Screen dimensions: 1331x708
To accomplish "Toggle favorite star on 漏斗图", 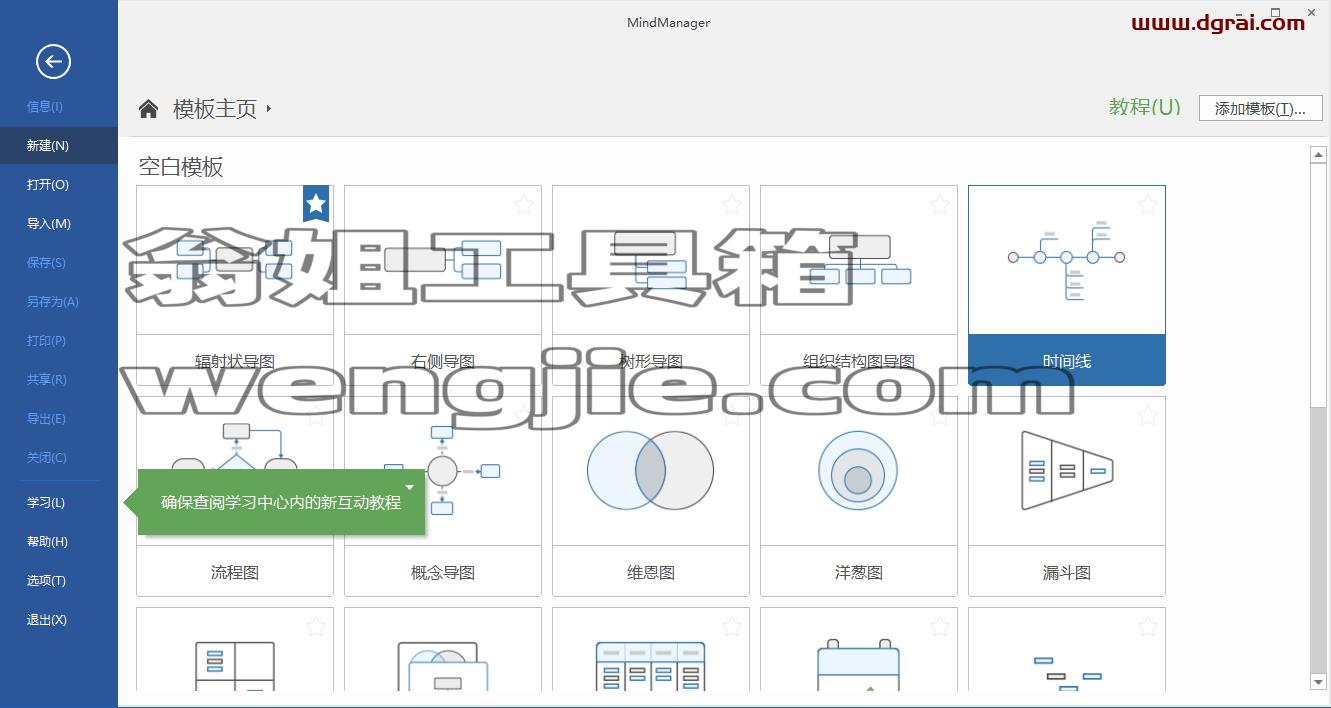I will tap(1148, 416).
